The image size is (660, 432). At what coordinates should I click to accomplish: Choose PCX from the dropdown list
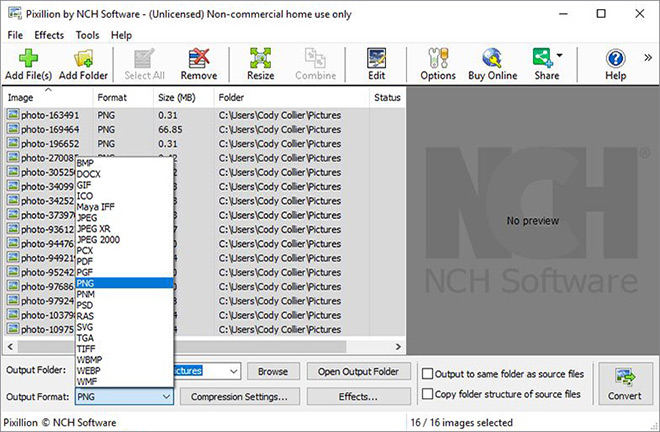pos(124,251)
